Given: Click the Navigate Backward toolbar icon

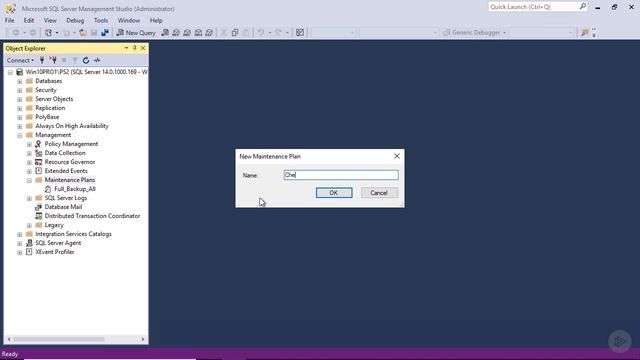Looking at the screenshot, I should click(x=16, y=33).
